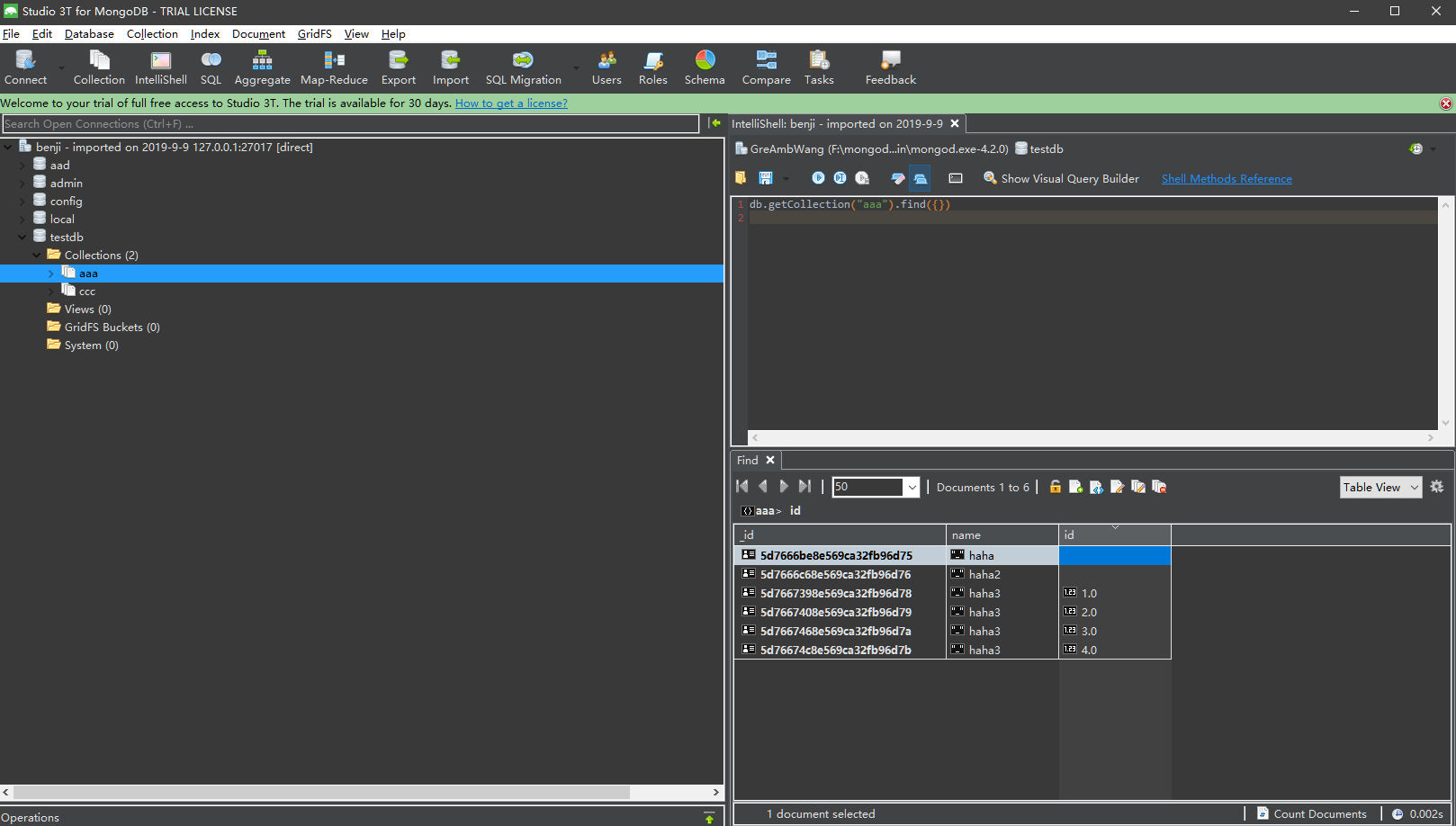Screen dimensions: 1456x826
Task: Open the Map-Reduce tool
Action: [x=334, y=67]
